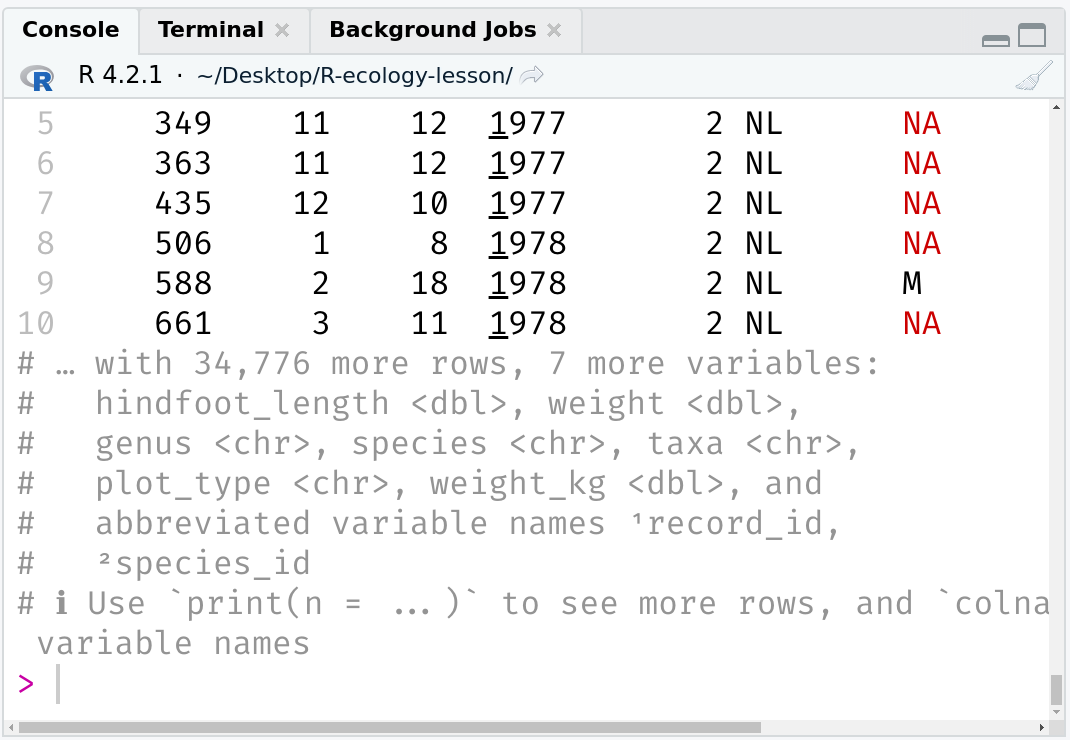Click the vertical scrollbar thumb
This screenshot has width=1070, height=740.
pyautogui.click(x=1056, y=689)
